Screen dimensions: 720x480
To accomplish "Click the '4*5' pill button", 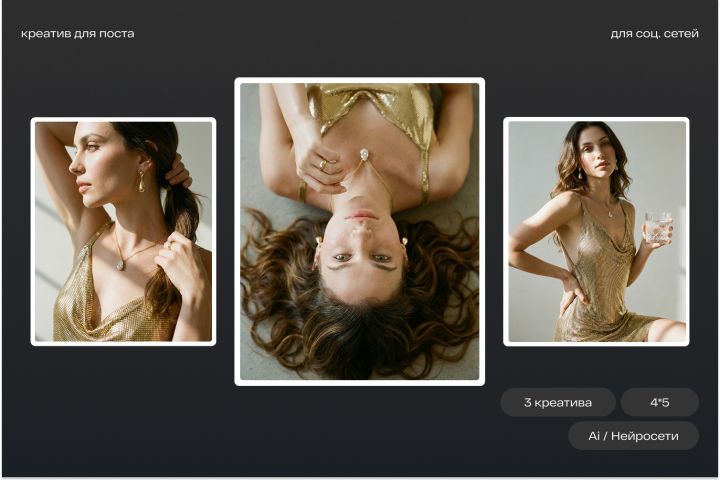I will tap(660, 402).
